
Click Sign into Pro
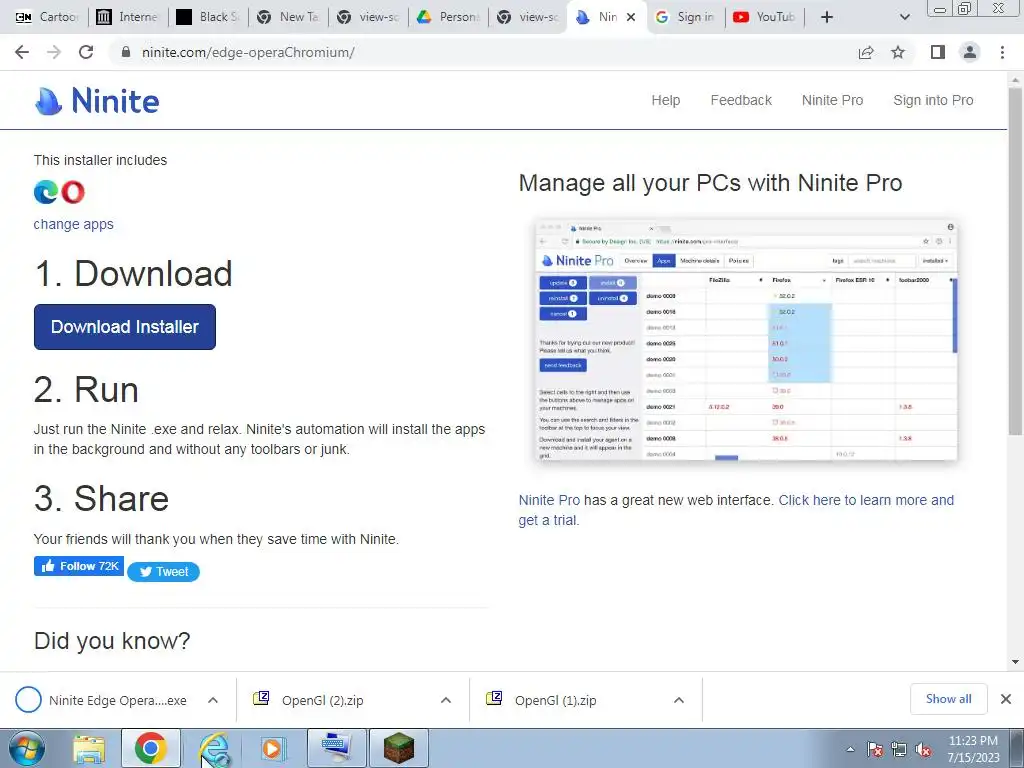933,101
